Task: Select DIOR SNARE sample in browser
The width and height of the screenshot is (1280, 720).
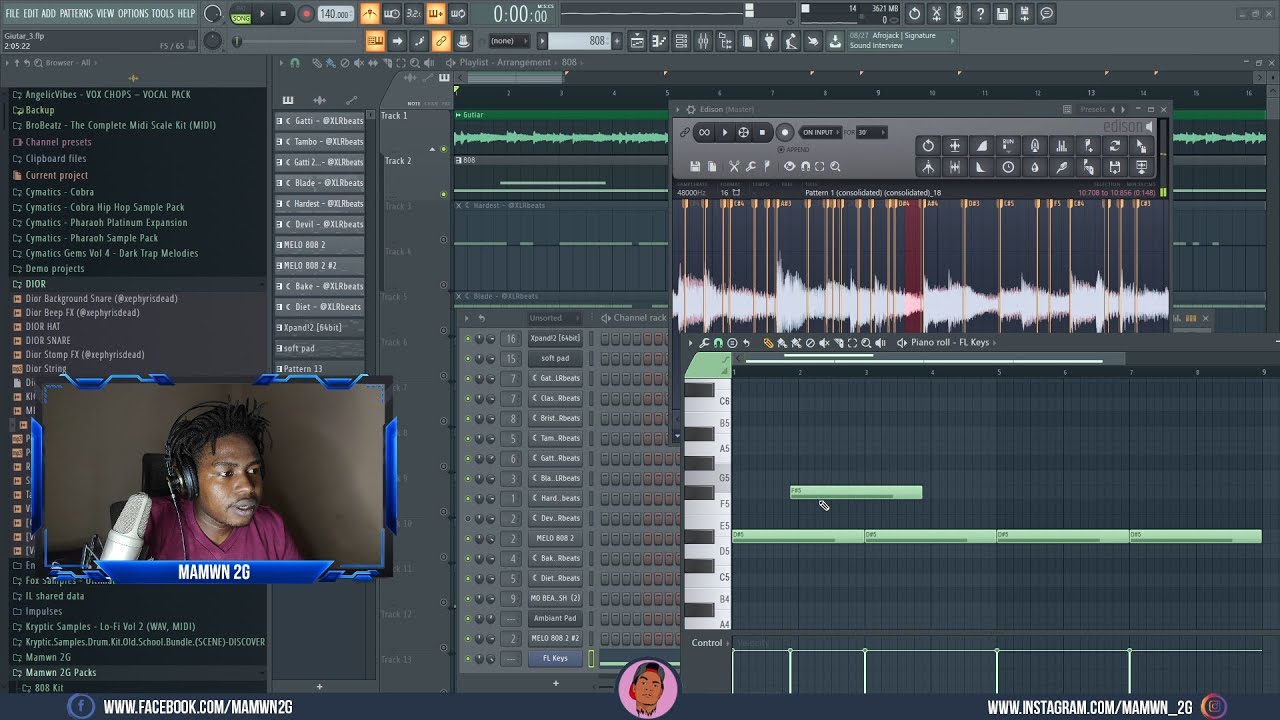Action: (x=48, y=340)
